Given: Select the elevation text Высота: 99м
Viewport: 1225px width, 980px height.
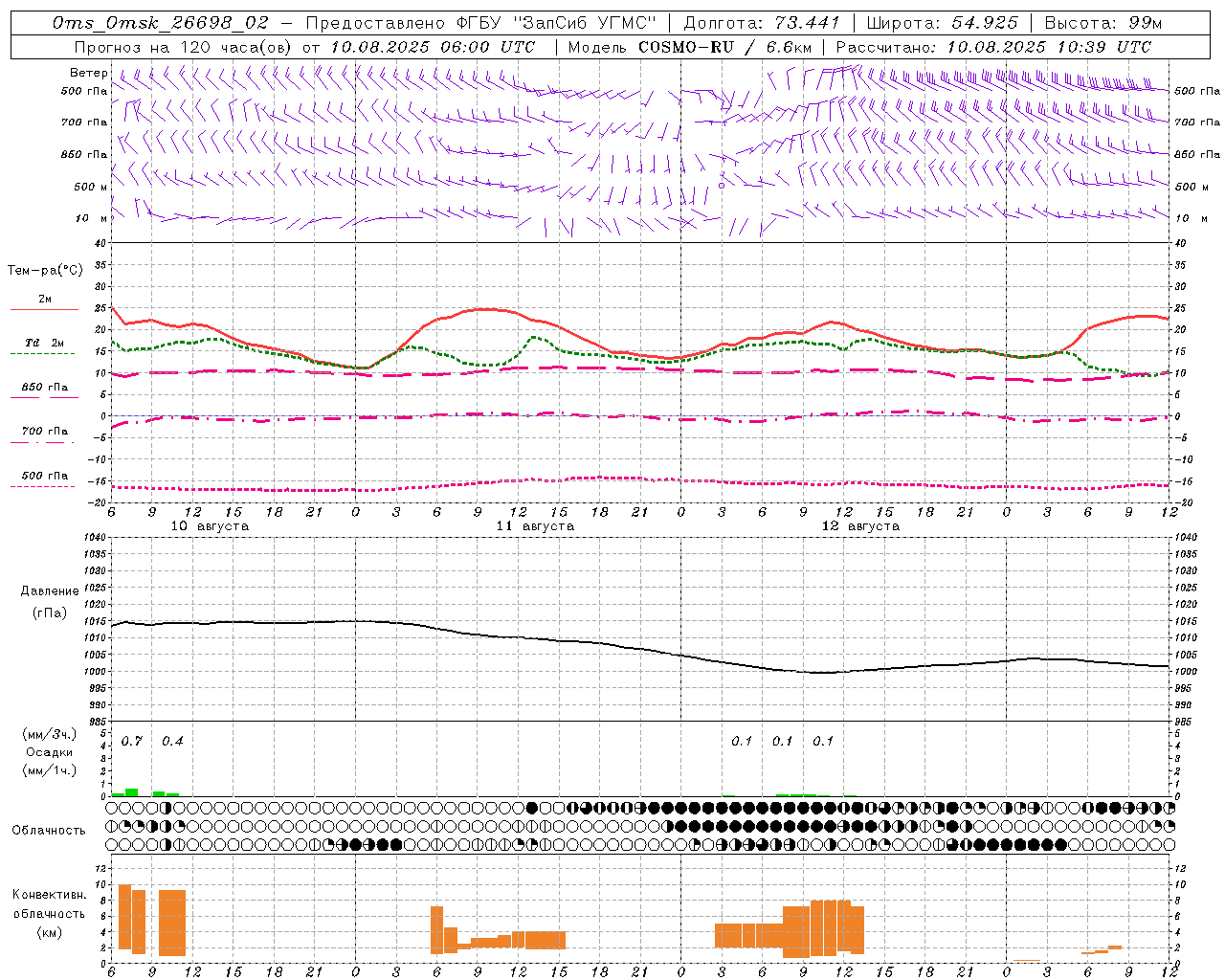Looking at the screenshot, I should click(1103, 22).
